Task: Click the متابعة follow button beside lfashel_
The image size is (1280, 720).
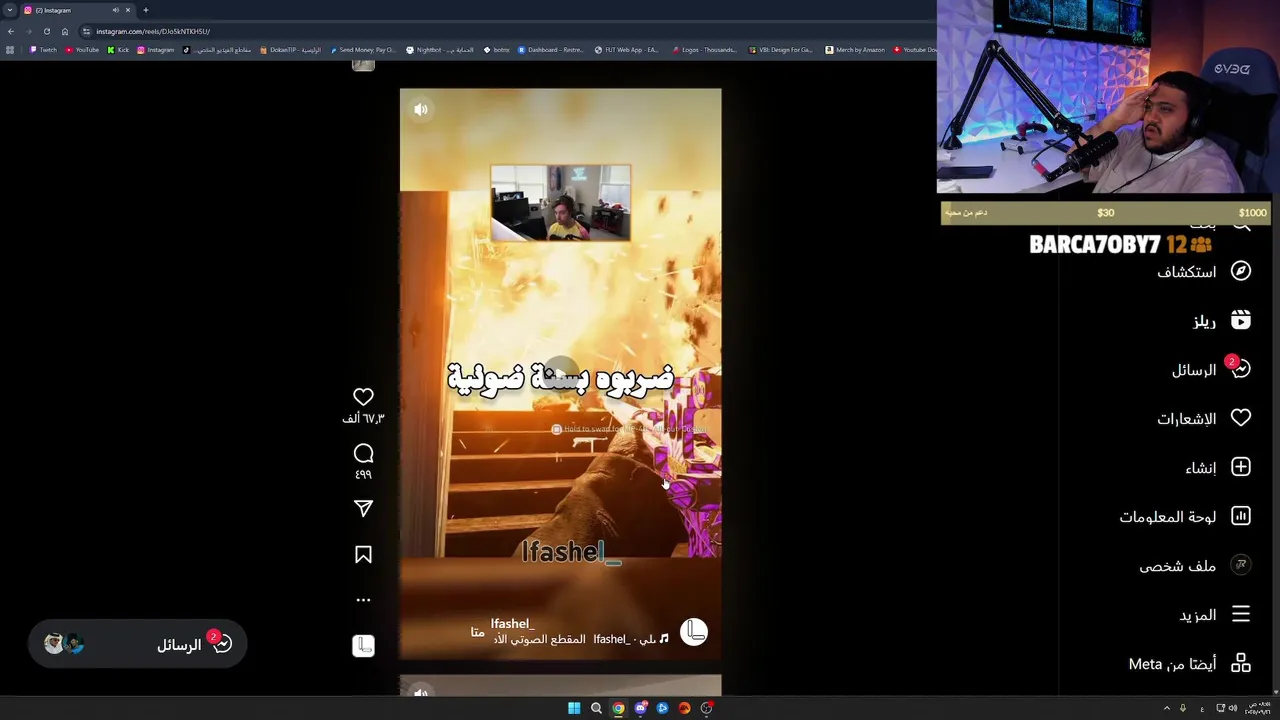Action: [x=477, y=632]
